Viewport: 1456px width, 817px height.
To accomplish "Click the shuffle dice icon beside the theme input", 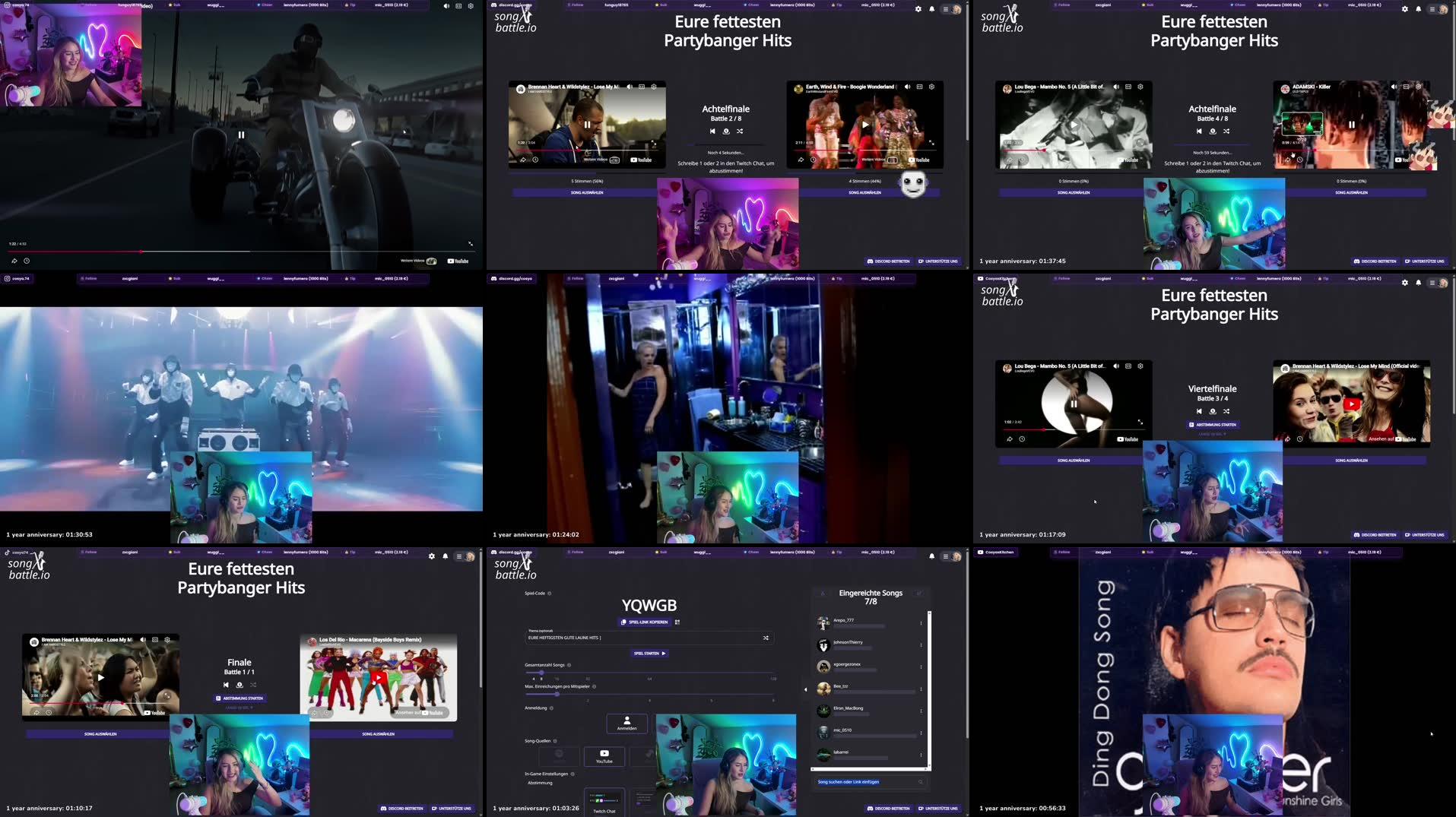I will click(x=766, y=637).
